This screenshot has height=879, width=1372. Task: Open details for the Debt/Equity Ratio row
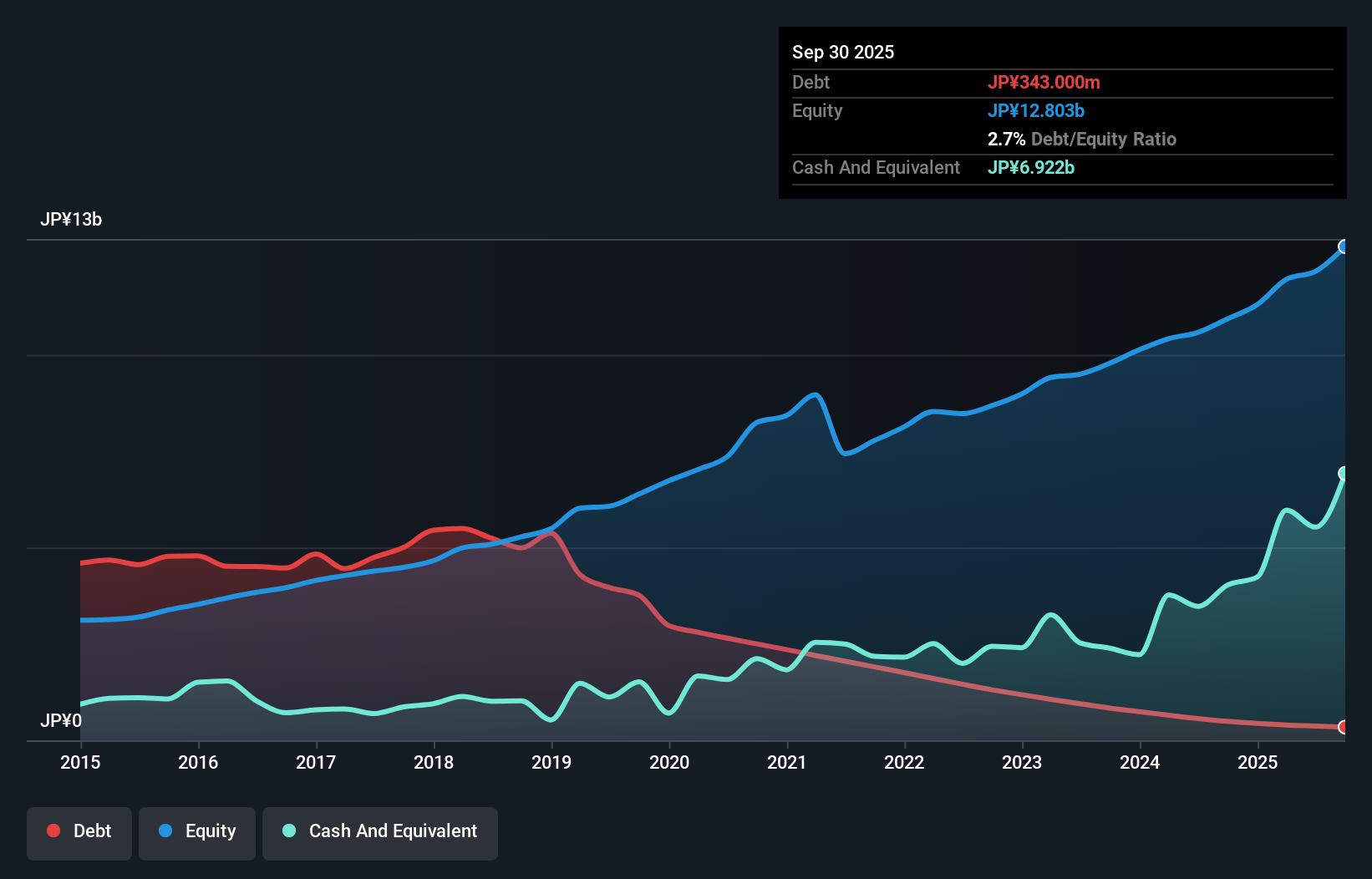pos(1082,139)
